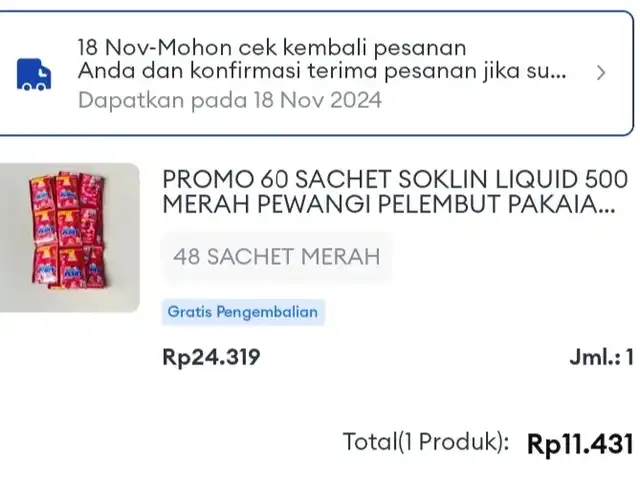Open shipping details via right chevron

(x=600, y=73)
